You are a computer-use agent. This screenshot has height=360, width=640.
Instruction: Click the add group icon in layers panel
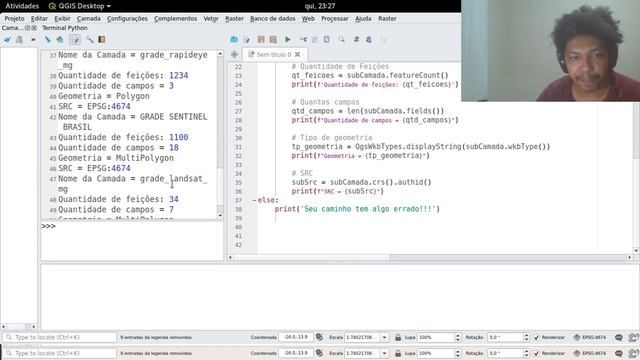point(19,40)
